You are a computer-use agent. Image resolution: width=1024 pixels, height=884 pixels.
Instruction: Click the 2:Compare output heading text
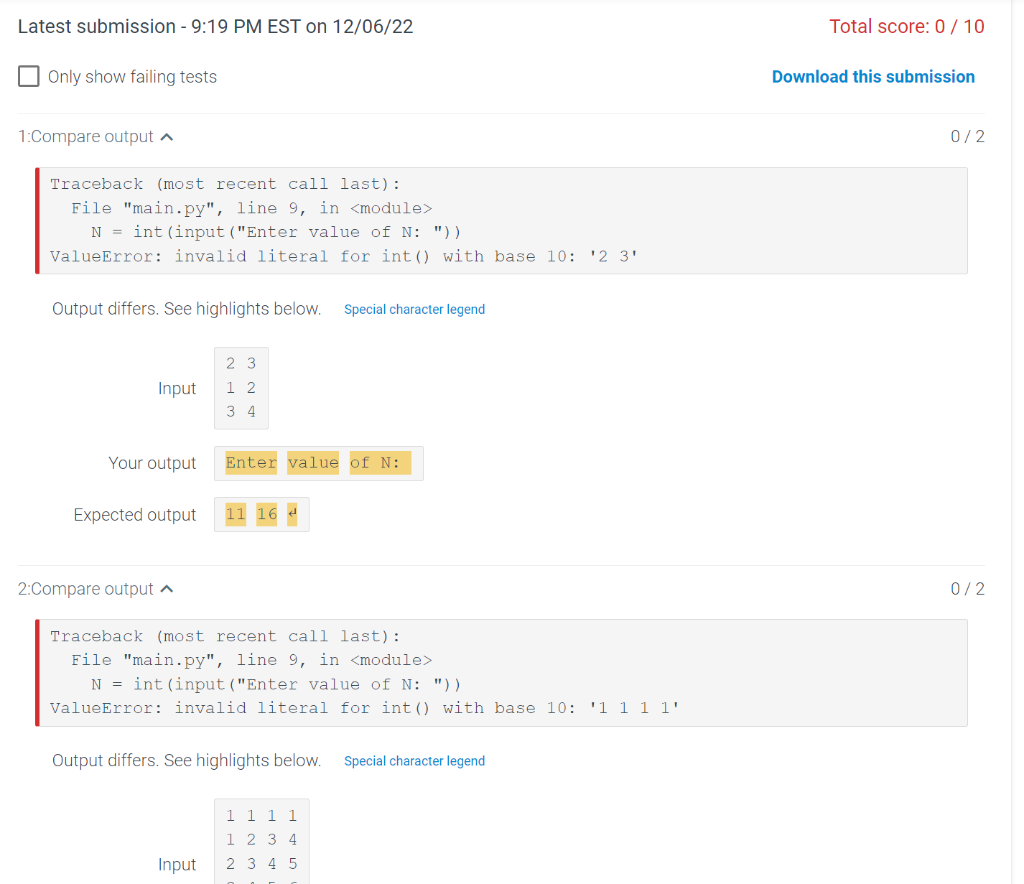point(86,589)
